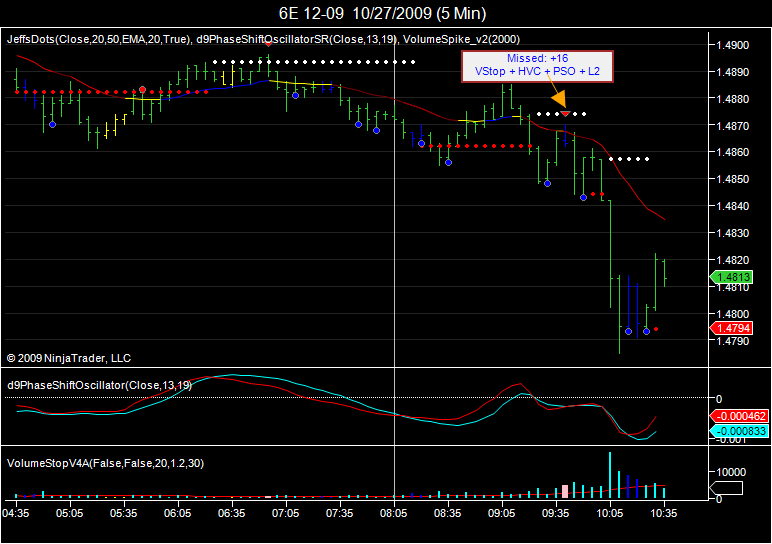
Task: Click the red -0.000462 oscillator value marker
Action: pyautogui.click(x=739, y=416)
